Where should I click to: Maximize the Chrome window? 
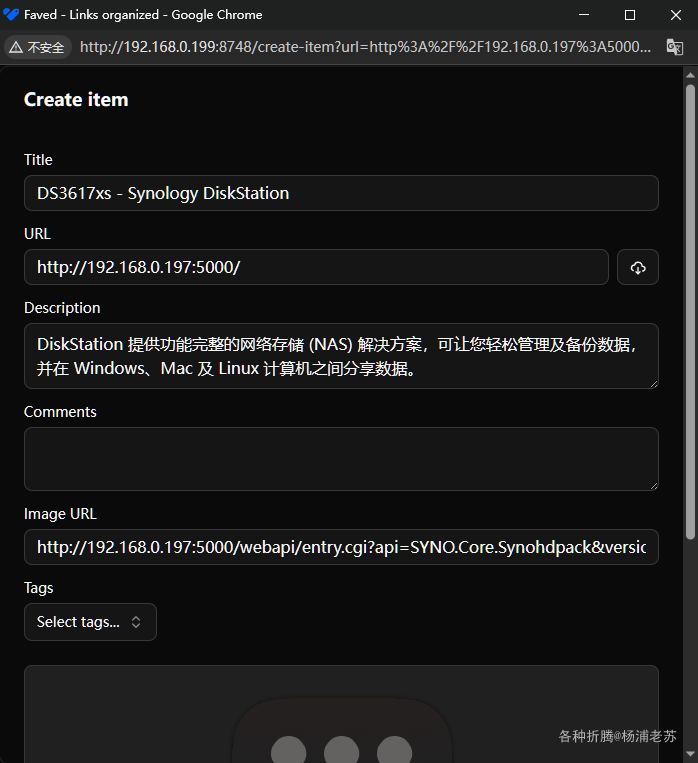[x=630, y=15]
